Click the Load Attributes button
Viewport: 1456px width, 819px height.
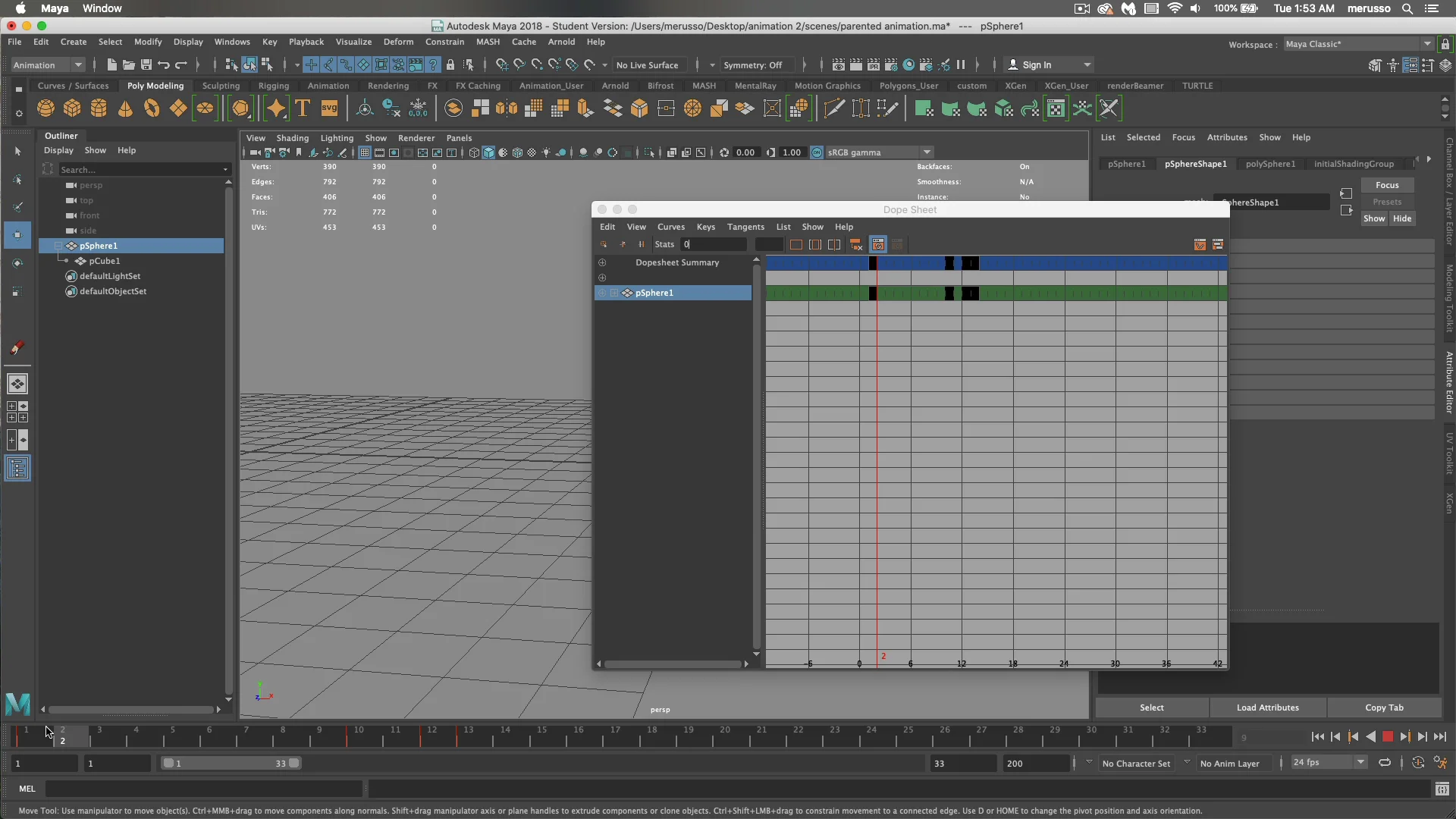click(x=1268, y=708)
